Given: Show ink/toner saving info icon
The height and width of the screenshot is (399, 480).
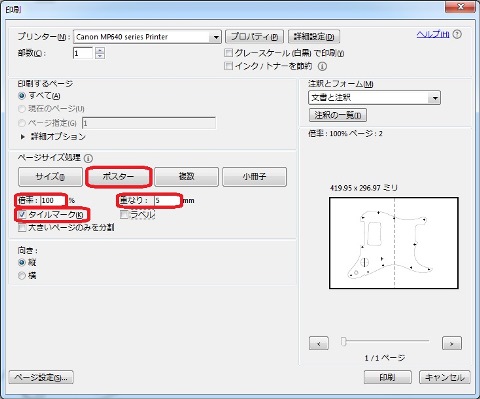Looking at the screenshot, I should [x=322, y=66].
